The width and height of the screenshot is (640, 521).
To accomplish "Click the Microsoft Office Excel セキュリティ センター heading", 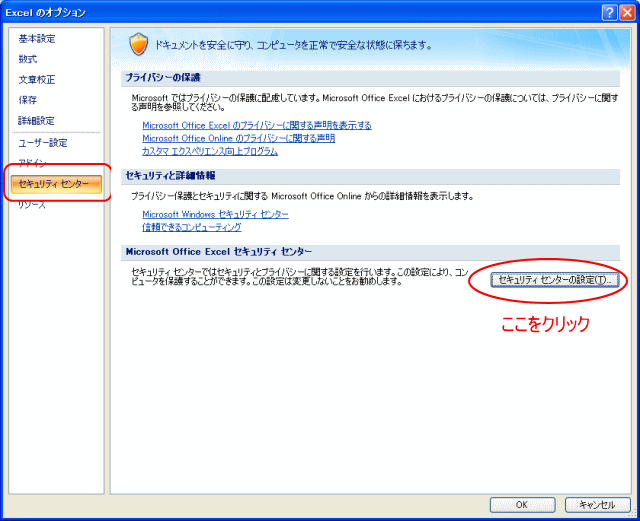I will (219, 252).
